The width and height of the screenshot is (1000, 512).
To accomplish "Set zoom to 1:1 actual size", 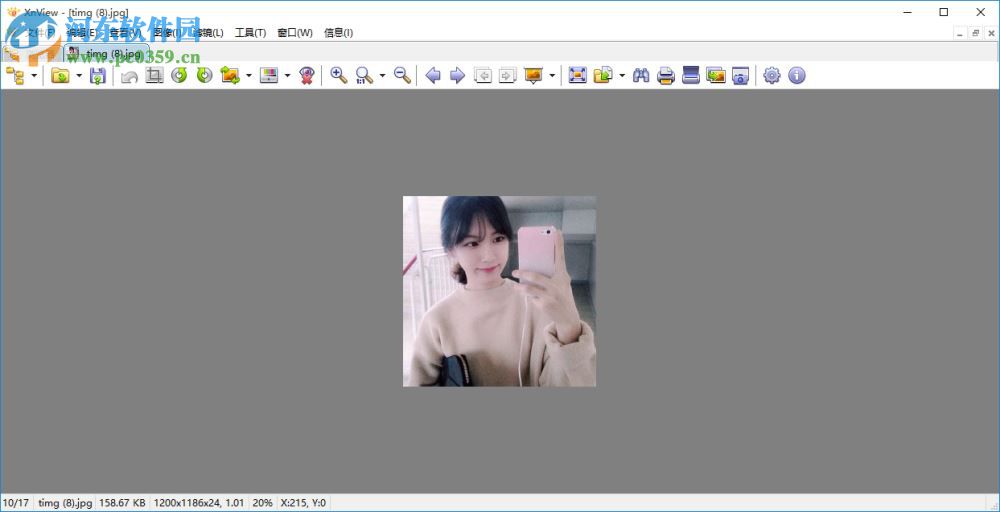I will click(x=364, y=77).
